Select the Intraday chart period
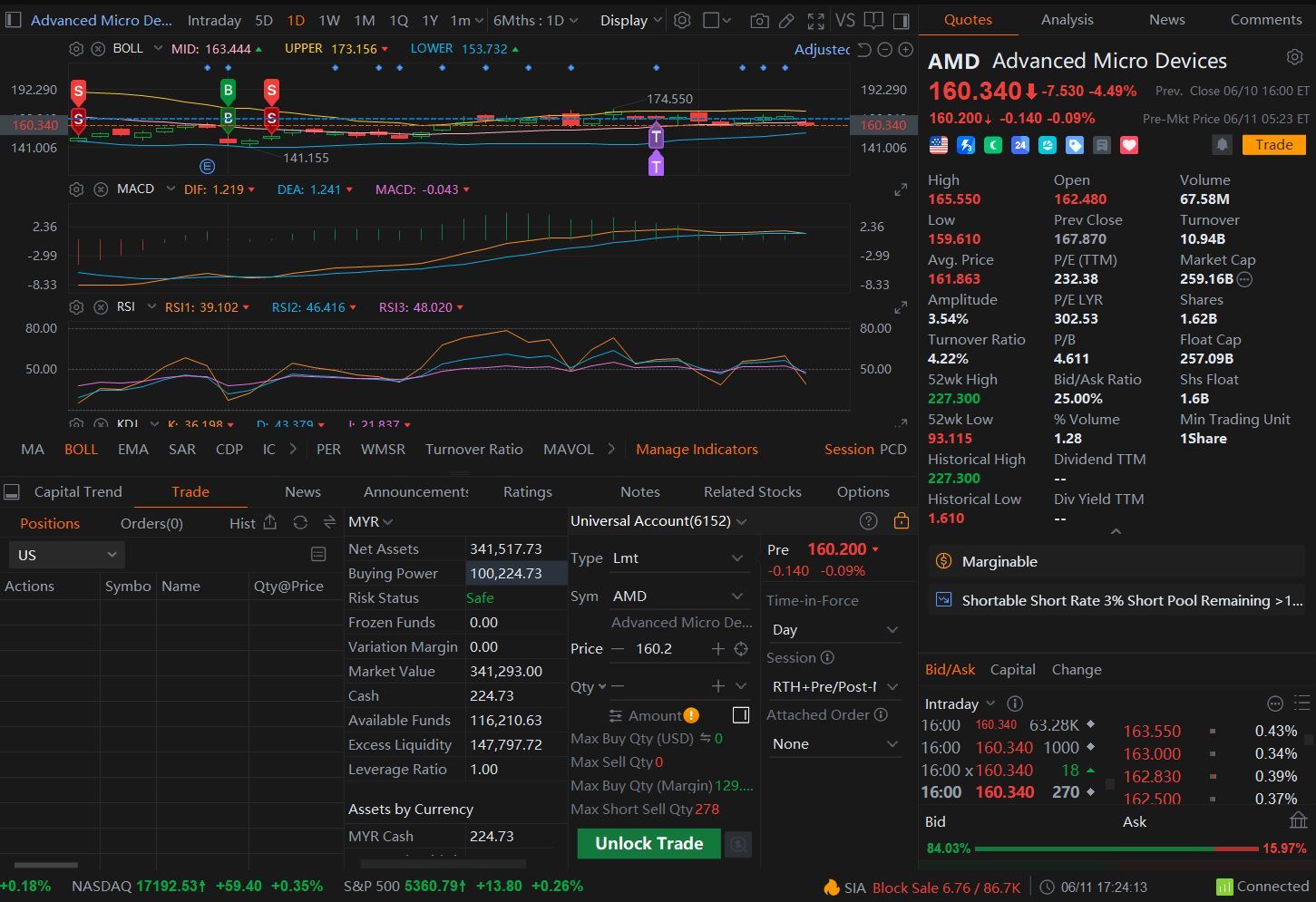The height and width of the screenshot is (902, 1316). [214, 20]
